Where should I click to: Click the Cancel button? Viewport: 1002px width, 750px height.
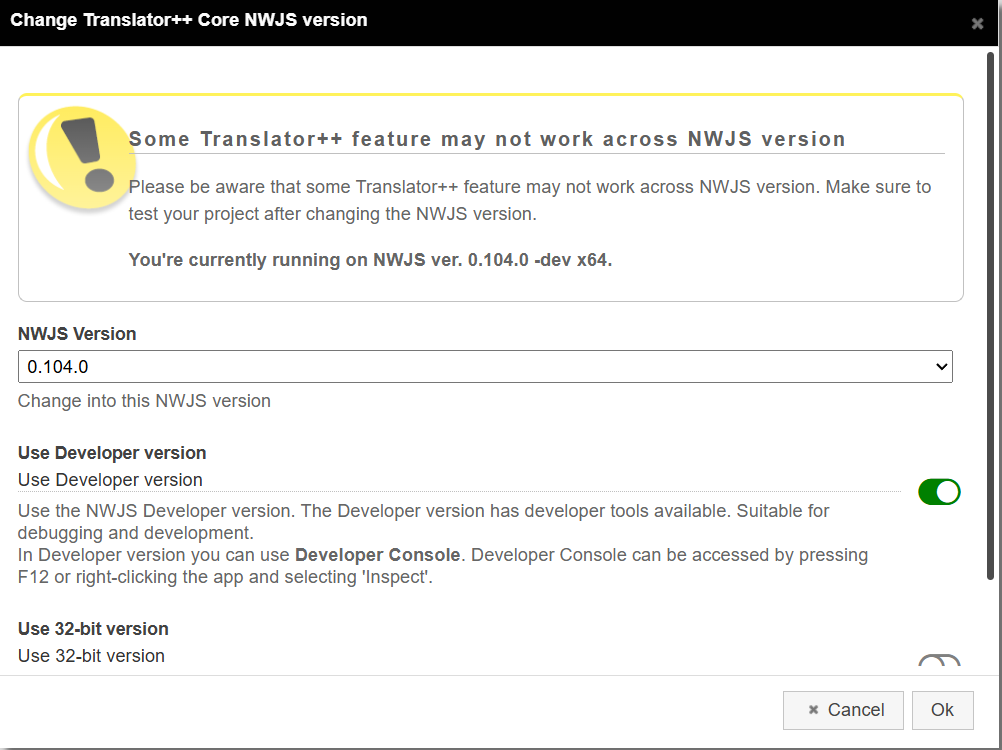pyautogui.click(x=843, y=710)
